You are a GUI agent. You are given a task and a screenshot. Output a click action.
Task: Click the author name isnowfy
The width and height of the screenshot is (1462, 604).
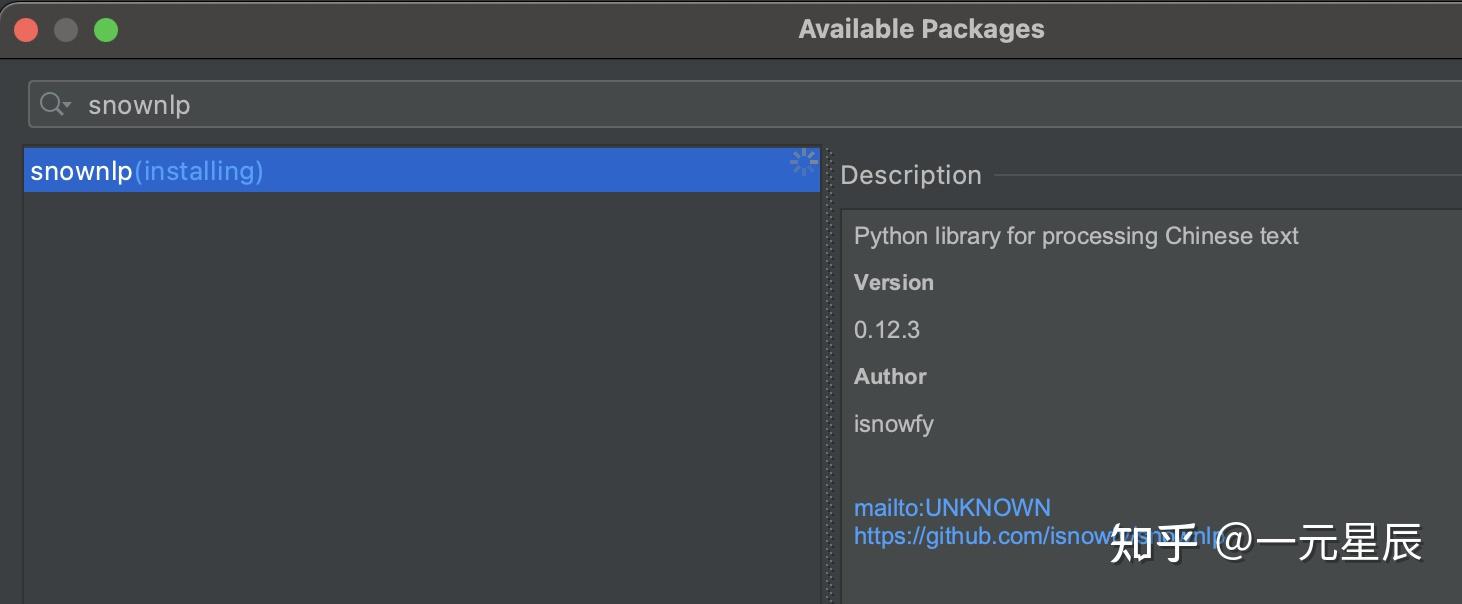tap(894, 423)
